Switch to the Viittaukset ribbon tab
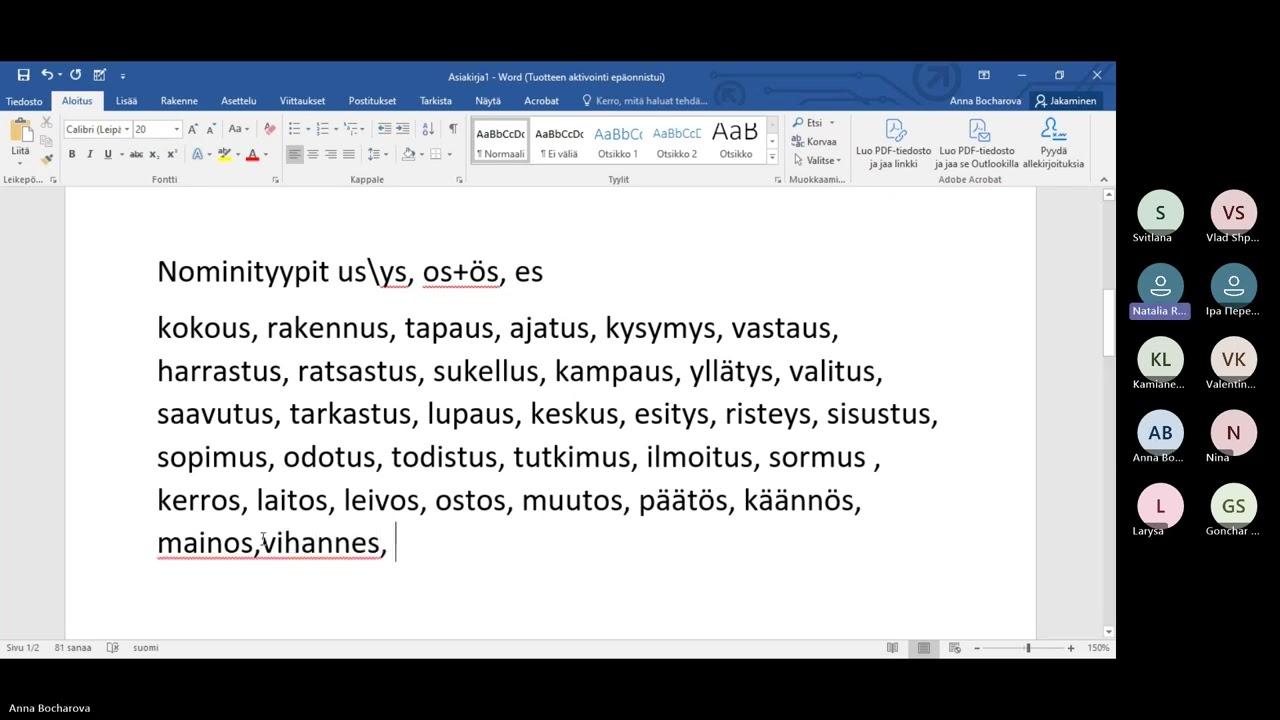 (x=302, y=101)
